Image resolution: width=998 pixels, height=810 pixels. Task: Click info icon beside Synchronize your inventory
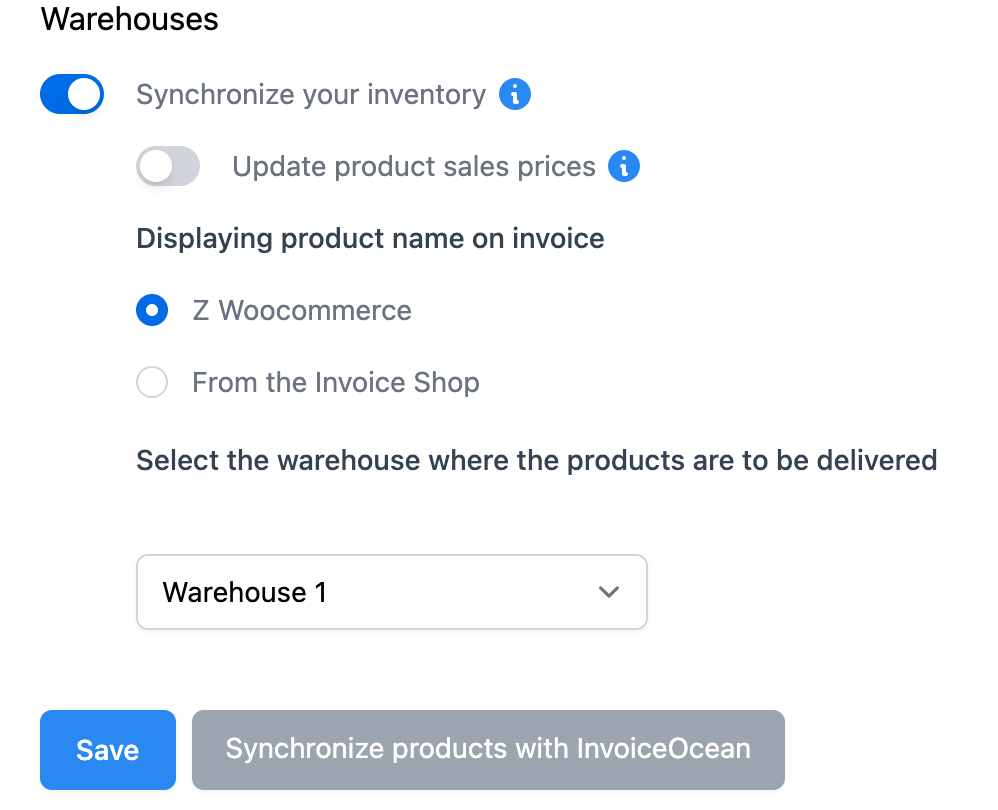(x=515, y=95)
